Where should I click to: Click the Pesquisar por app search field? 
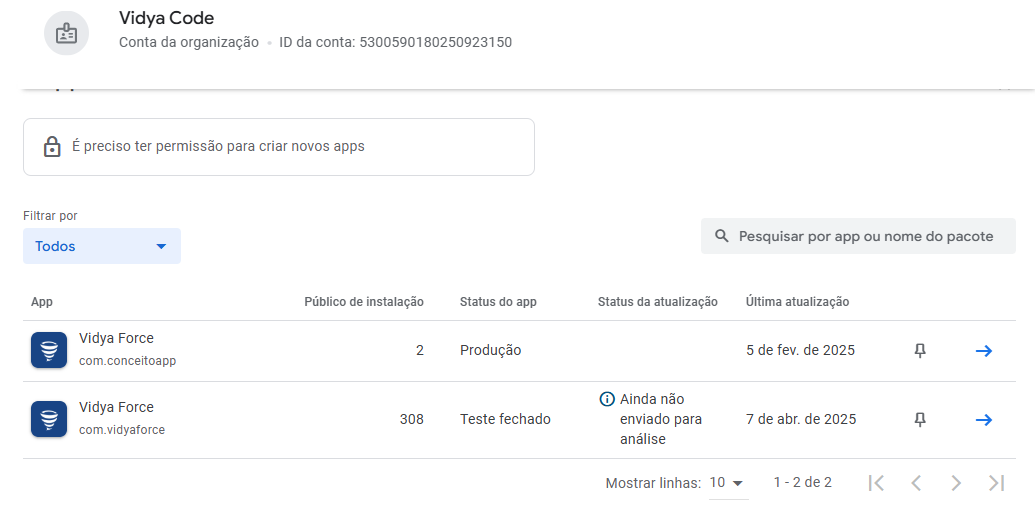tap(858, 236)
